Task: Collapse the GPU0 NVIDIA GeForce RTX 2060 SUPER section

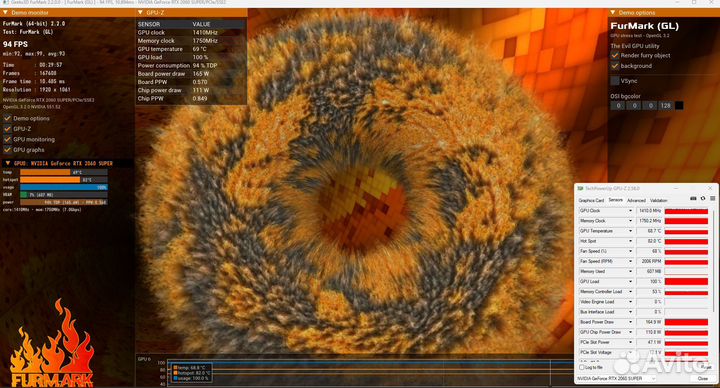Action: 7,163
